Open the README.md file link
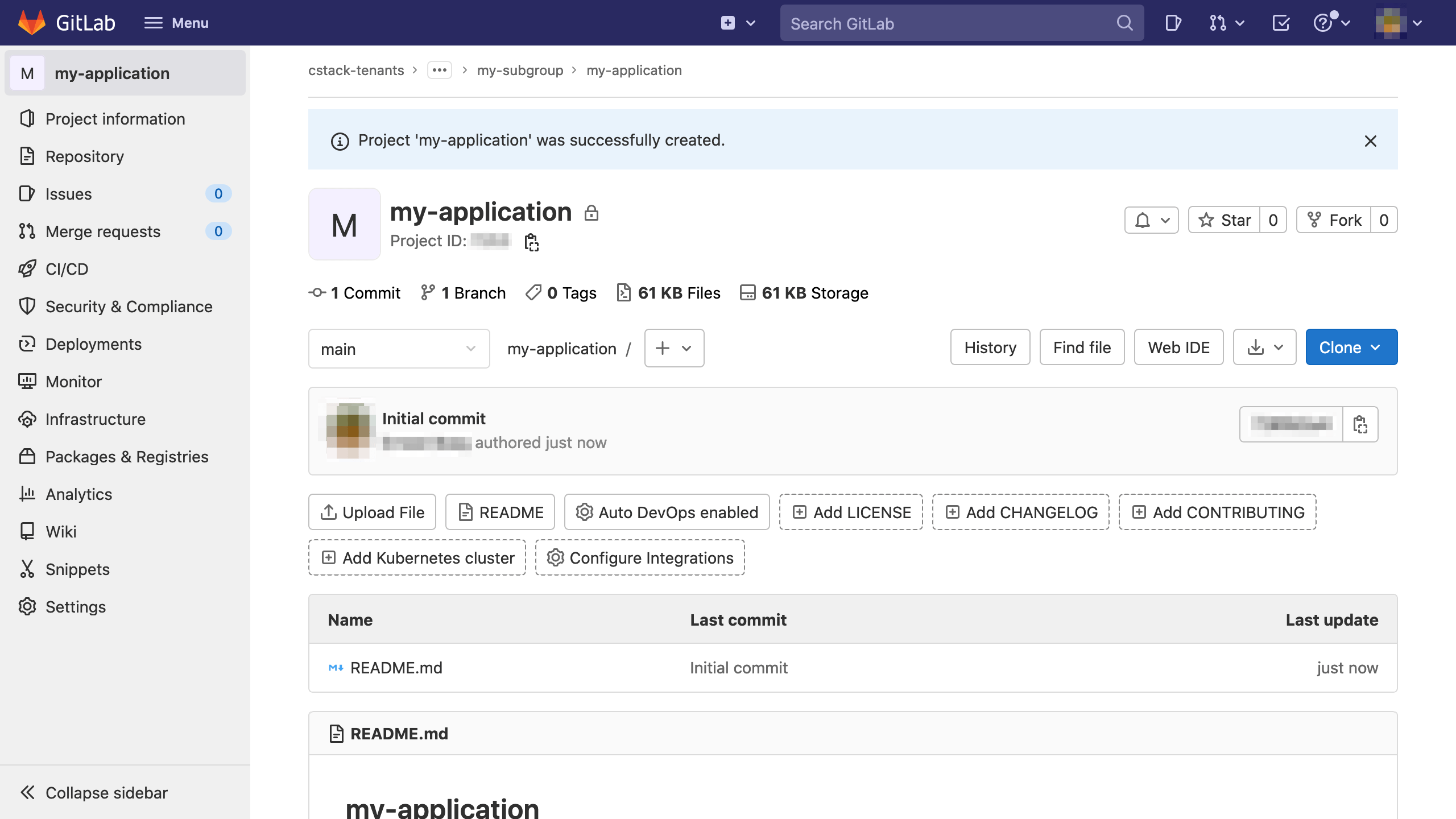Viewport: 1456px width, 819px height. tap(396, 667)
